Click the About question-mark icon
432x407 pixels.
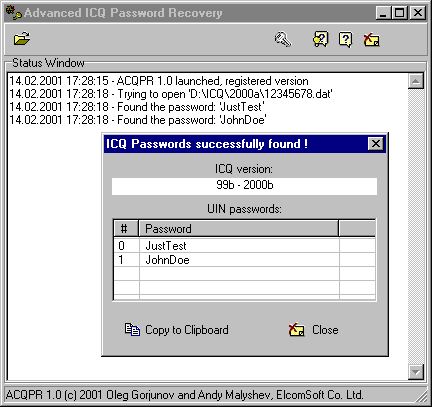(346, 40)
